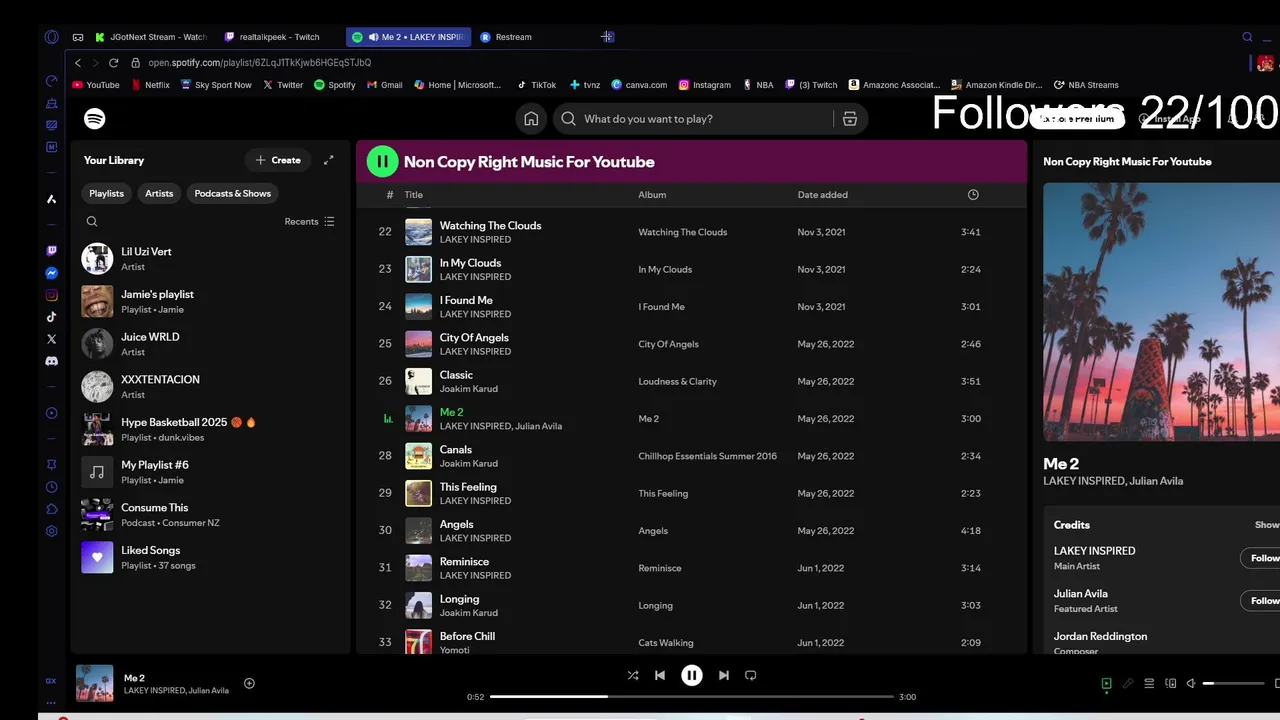The image size is (1280, 720).
Task: Play Watching The Clouds track
Action: 691,232
